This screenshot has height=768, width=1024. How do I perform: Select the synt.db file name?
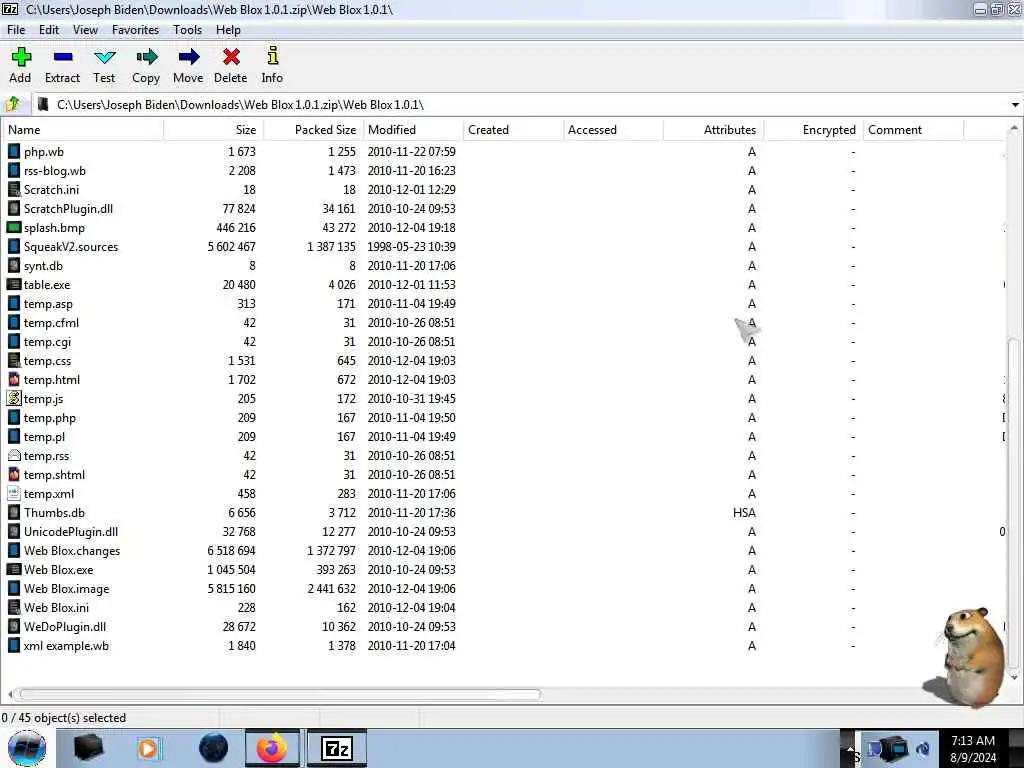(x=43, y=266)
